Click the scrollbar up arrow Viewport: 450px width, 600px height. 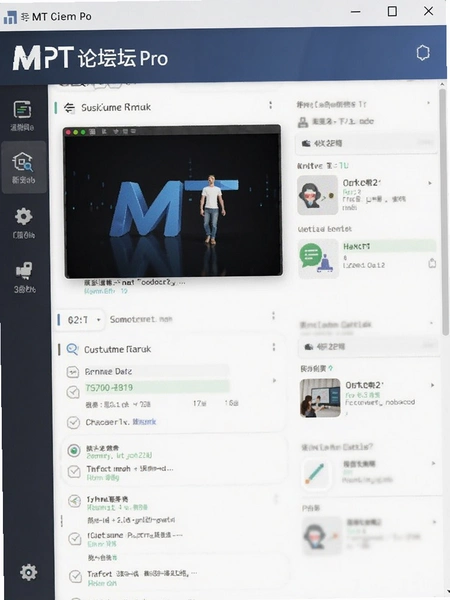click(x=443, y=84)
